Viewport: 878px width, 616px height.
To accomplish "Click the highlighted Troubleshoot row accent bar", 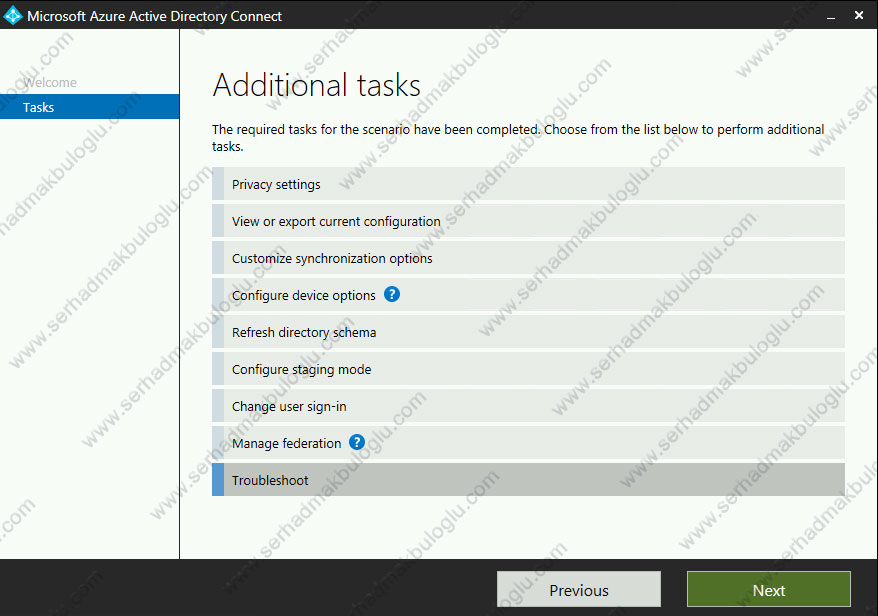I will click(215, 479).
